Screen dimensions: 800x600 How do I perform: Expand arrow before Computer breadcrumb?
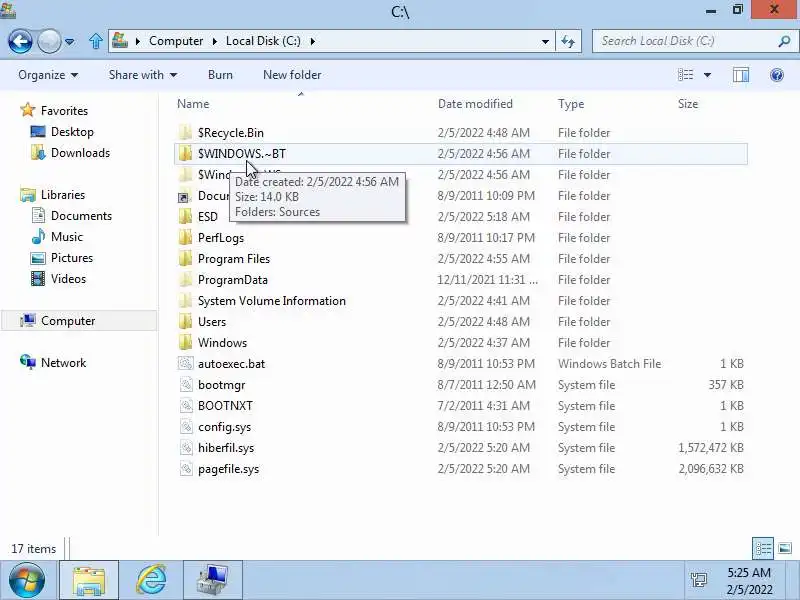point(138,41)
